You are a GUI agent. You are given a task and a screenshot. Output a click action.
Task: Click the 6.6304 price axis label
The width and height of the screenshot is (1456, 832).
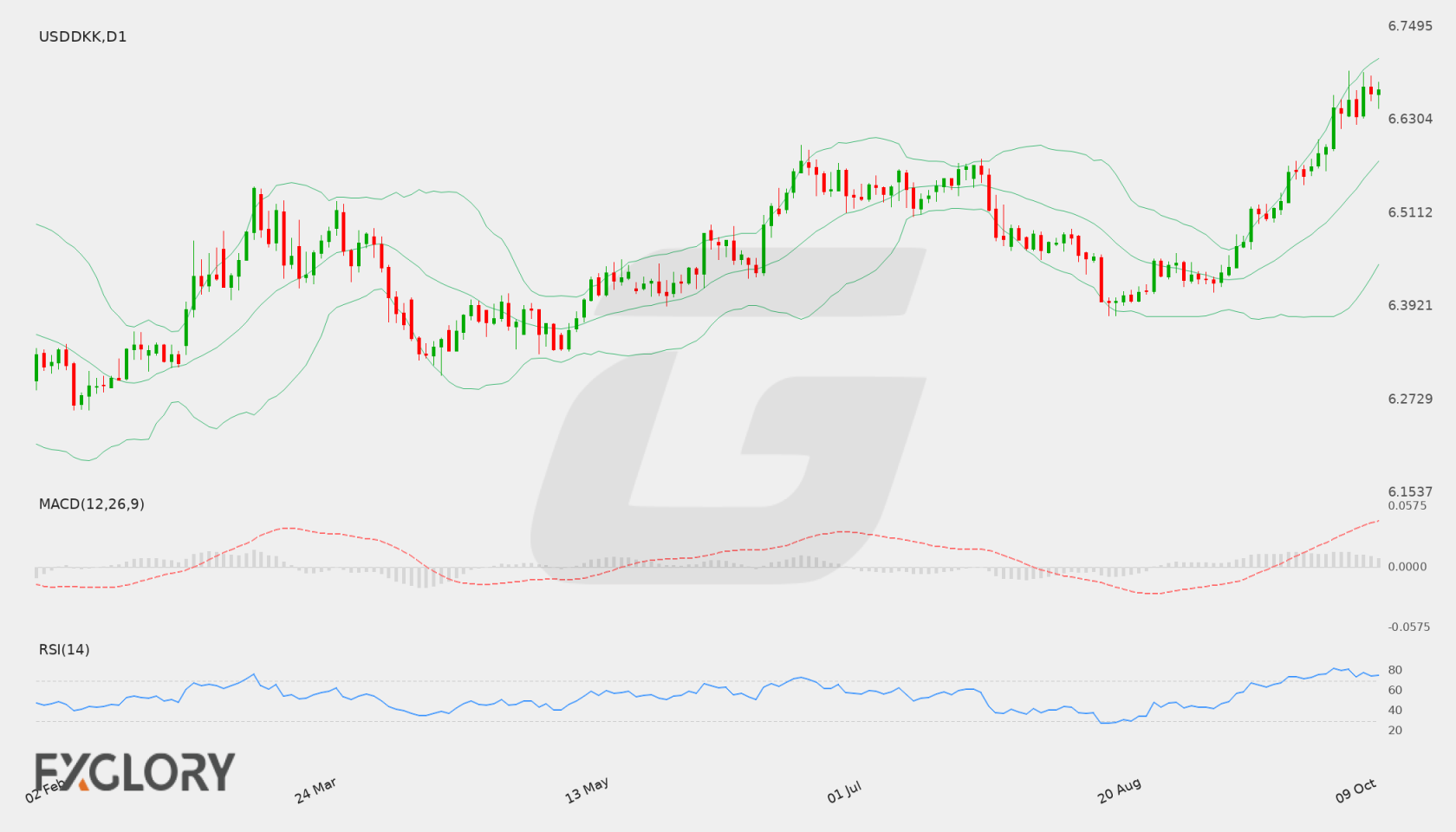tap(1410, 119)
